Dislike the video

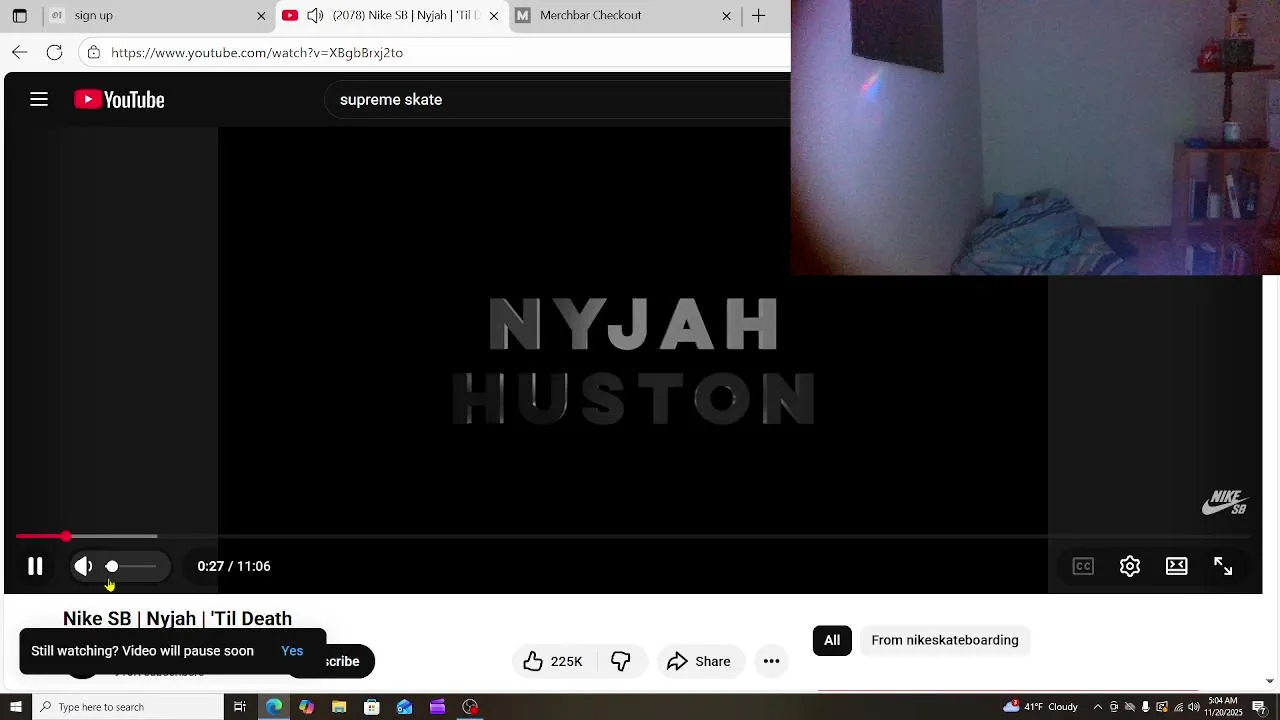(621, 661)
